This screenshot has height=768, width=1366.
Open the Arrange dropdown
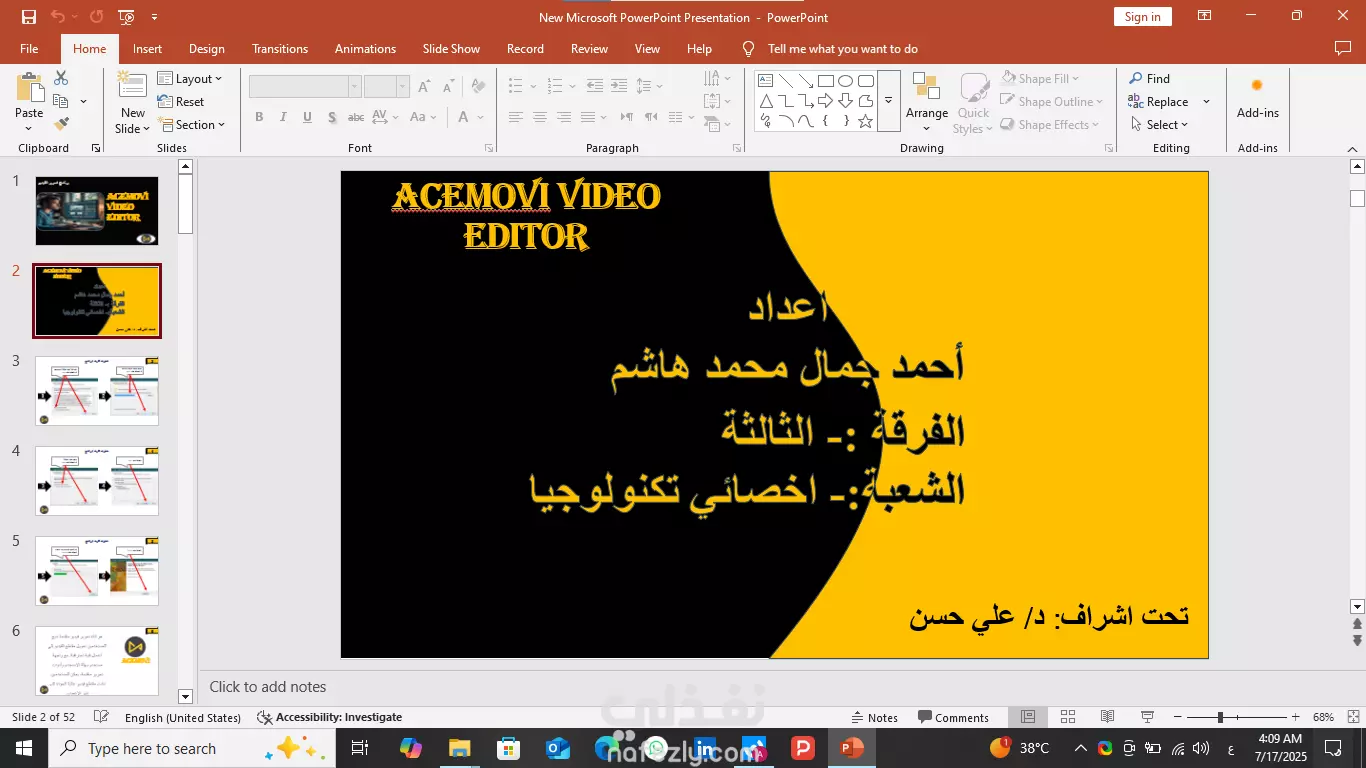point(927,102)
